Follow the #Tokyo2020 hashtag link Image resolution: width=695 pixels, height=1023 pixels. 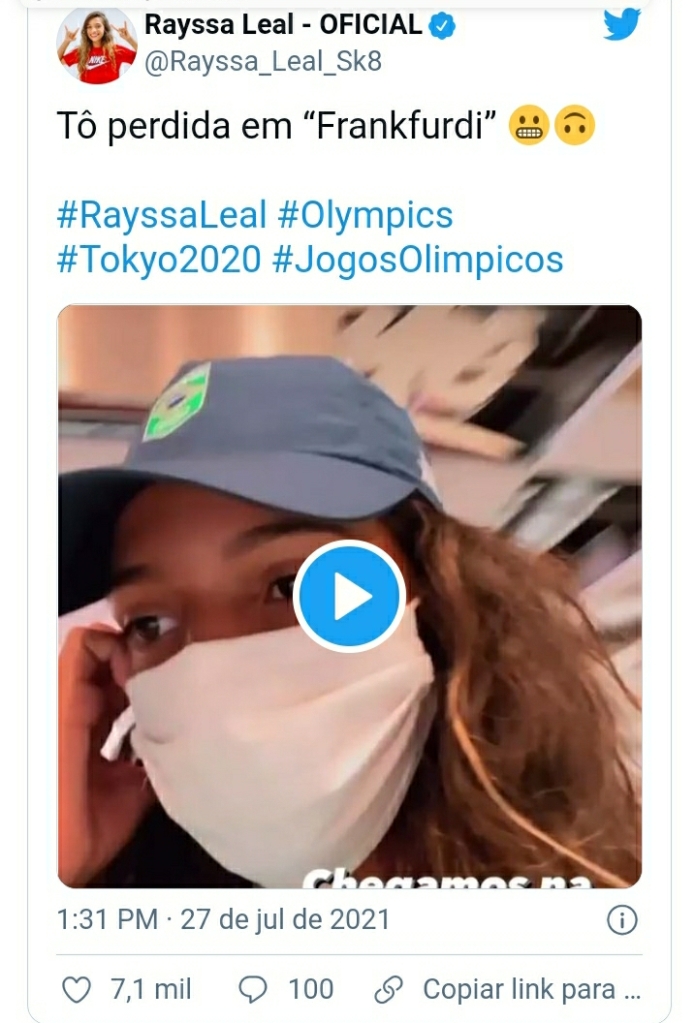(x=160, y=260)
